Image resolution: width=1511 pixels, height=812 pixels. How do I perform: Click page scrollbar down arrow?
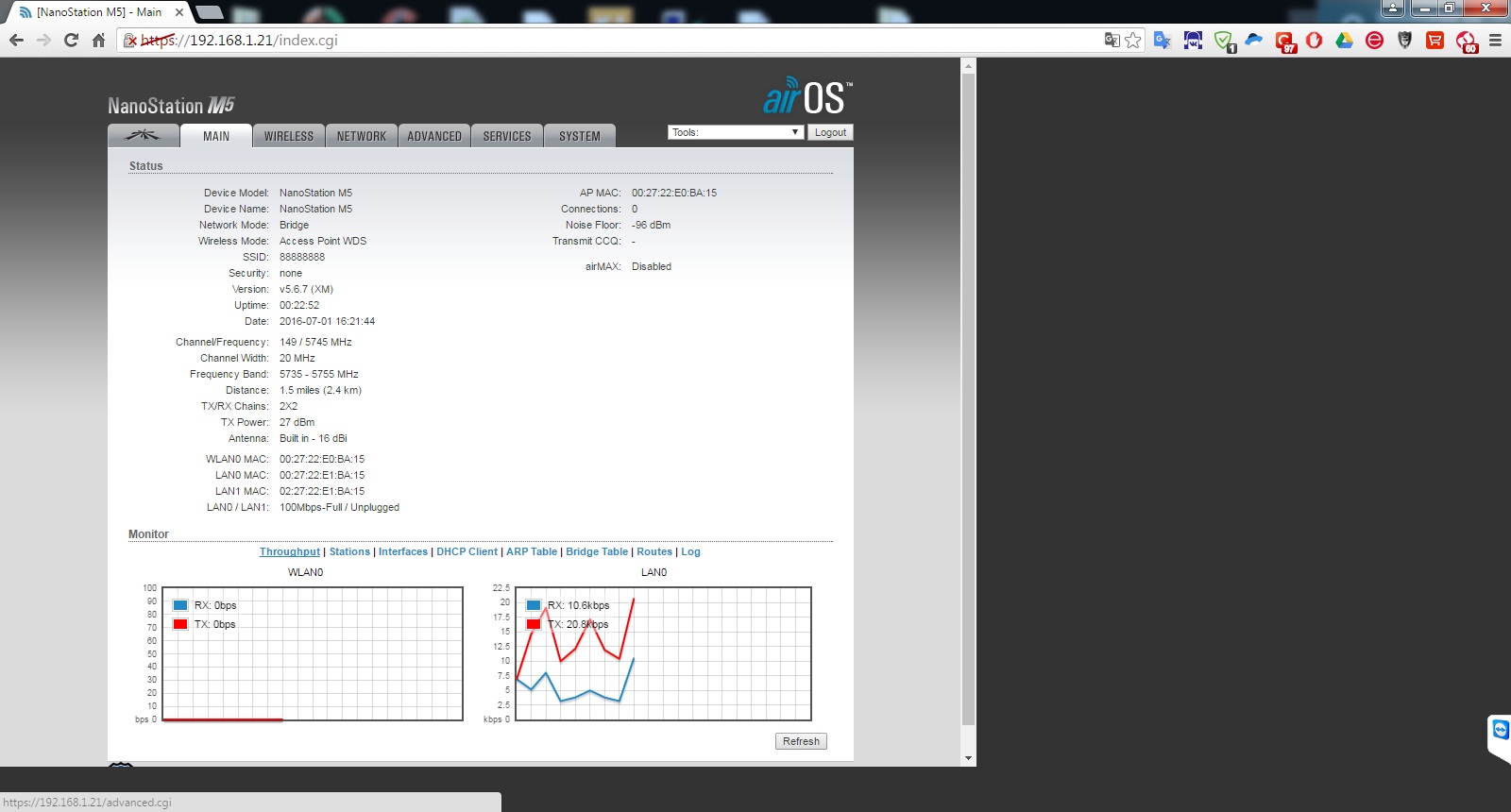point(968,758)
